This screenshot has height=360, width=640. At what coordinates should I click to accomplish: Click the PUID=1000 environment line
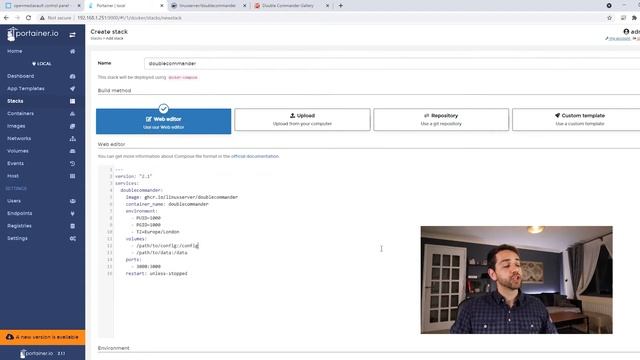149,218
